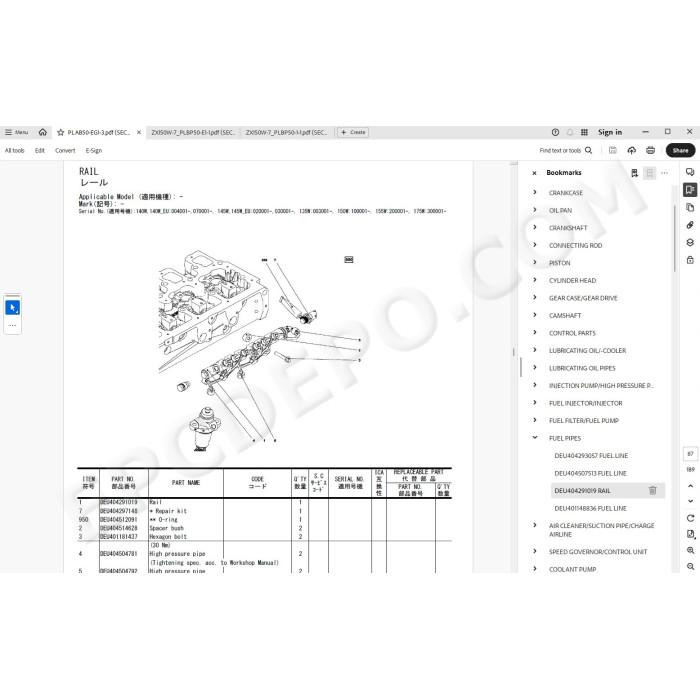The image size is (700, 700).
Task: Expand the GEAR CASE/GEAR DRIVE bookmark
Action: pos(535,297)
